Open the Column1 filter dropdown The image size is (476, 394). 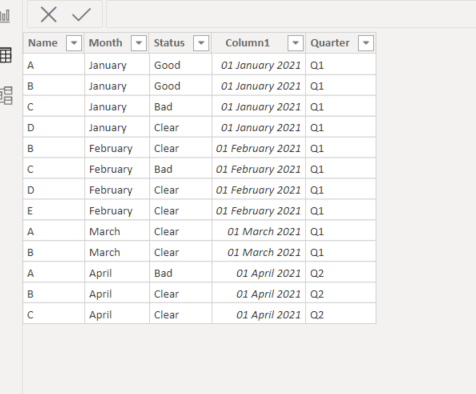point(295,43)
